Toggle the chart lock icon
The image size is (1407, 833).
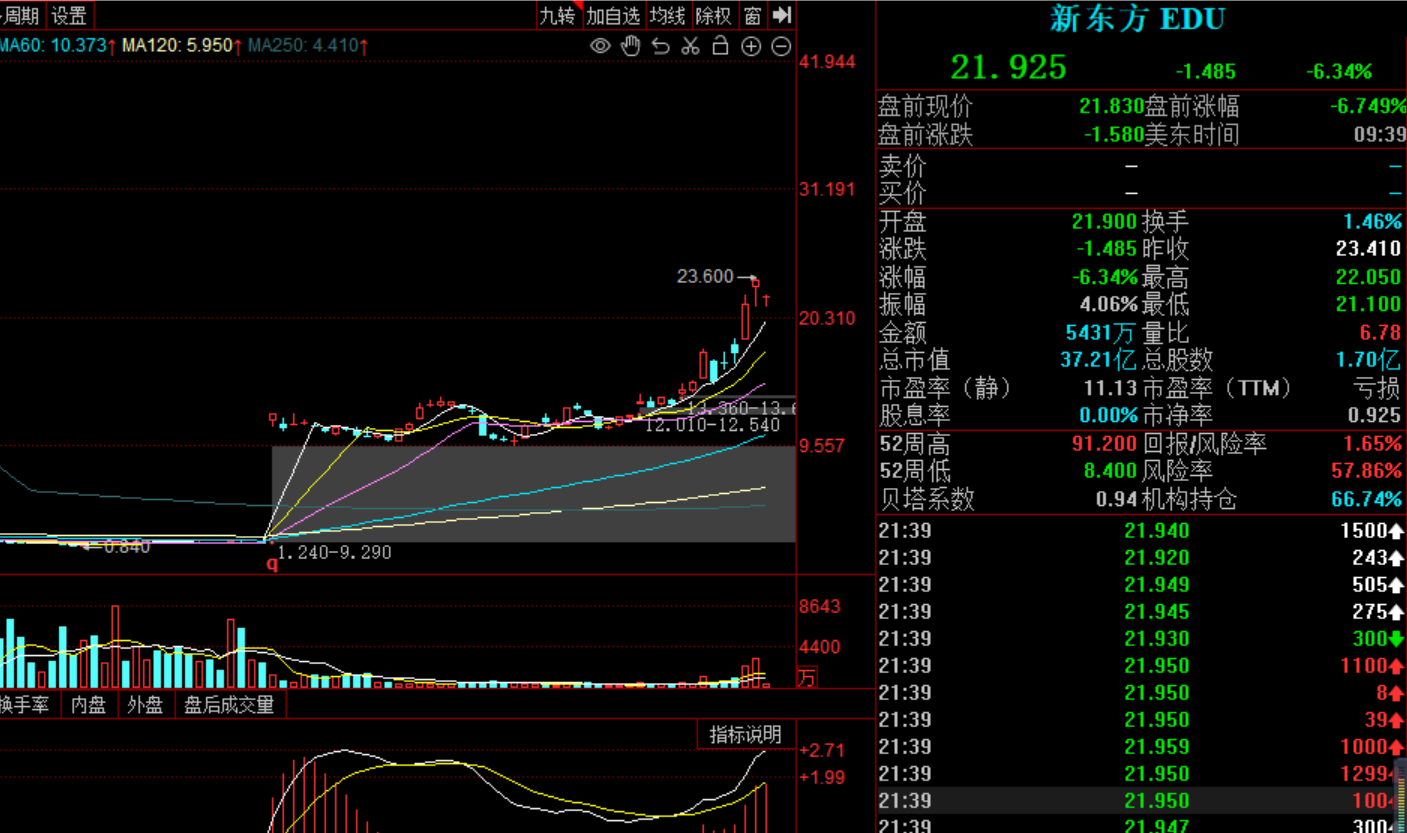coord(720,46)
